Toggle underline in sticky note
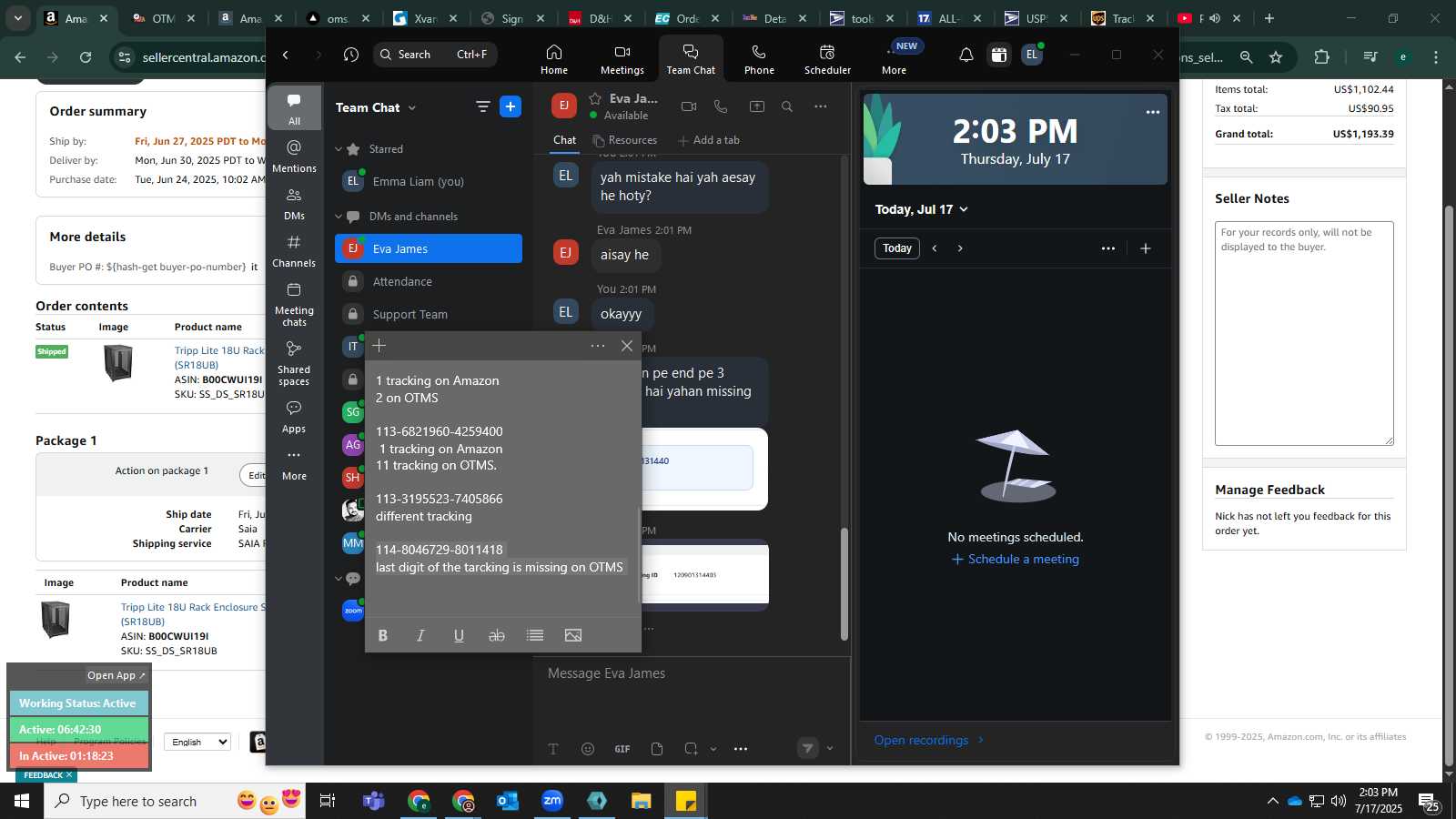 [459, 635]
